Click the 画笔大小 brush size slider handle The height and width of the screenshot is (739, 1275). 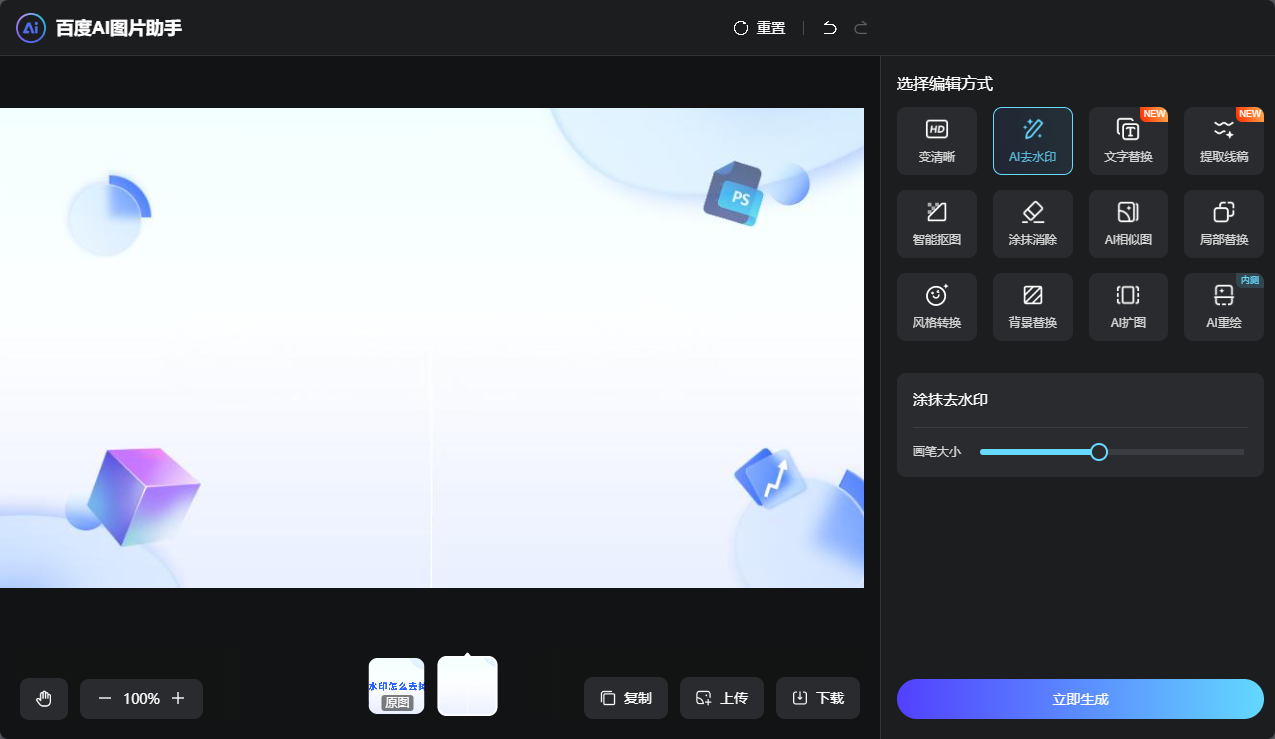(x=1098, y=452)
